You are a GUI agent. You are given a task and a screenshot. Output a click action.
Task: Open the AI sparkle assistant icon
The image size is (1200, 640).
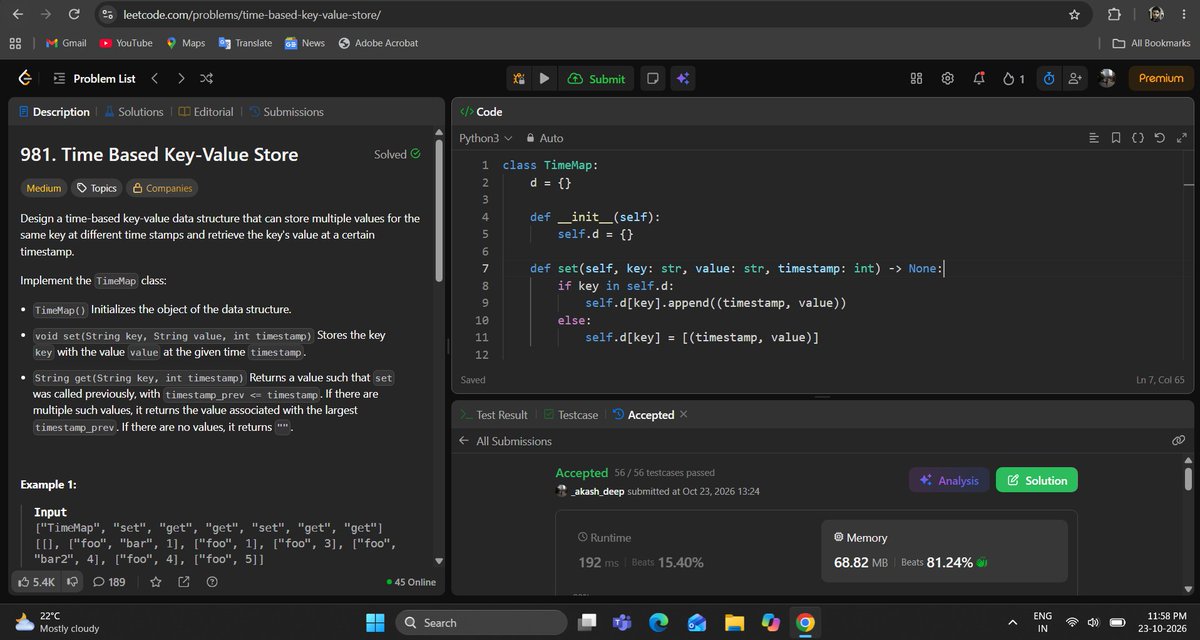tap(683, 78)
